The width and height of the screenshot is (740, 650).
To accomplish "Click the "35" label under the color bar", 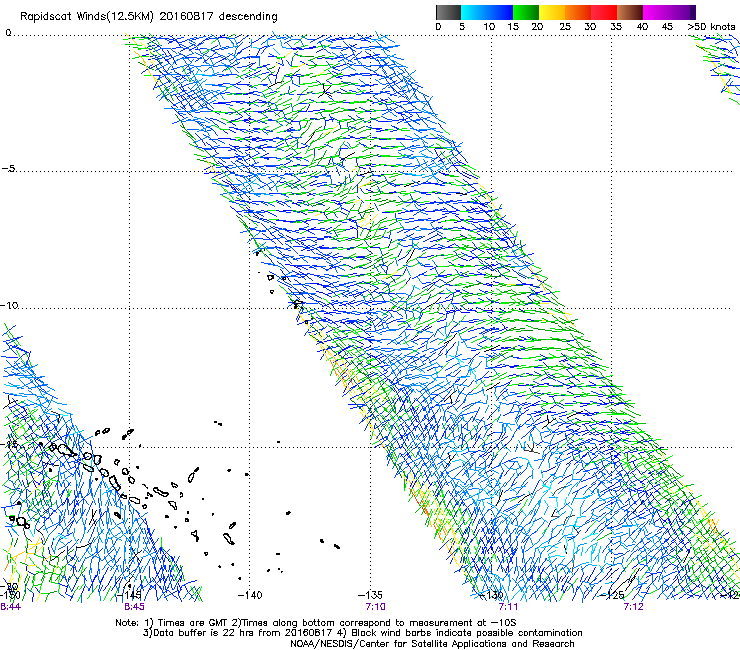I will tap(616, 27).
